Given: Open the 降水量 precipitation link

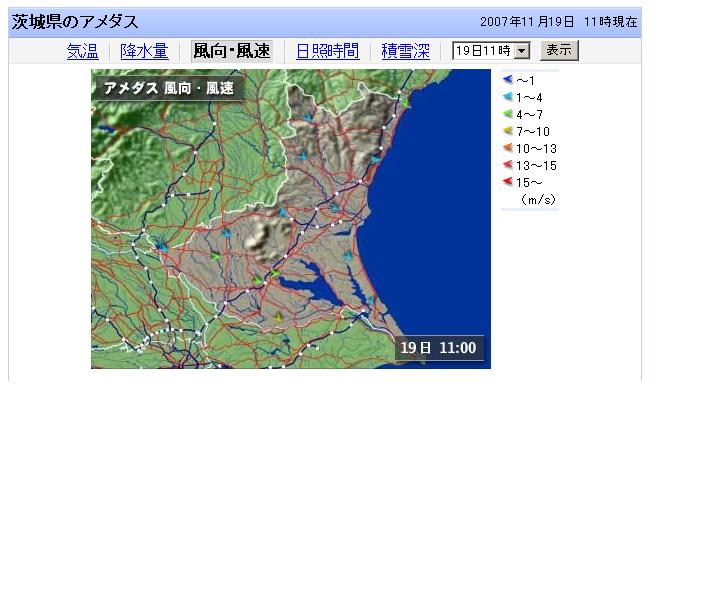Looking at the screenshot, I should click(x=144, y=51).
